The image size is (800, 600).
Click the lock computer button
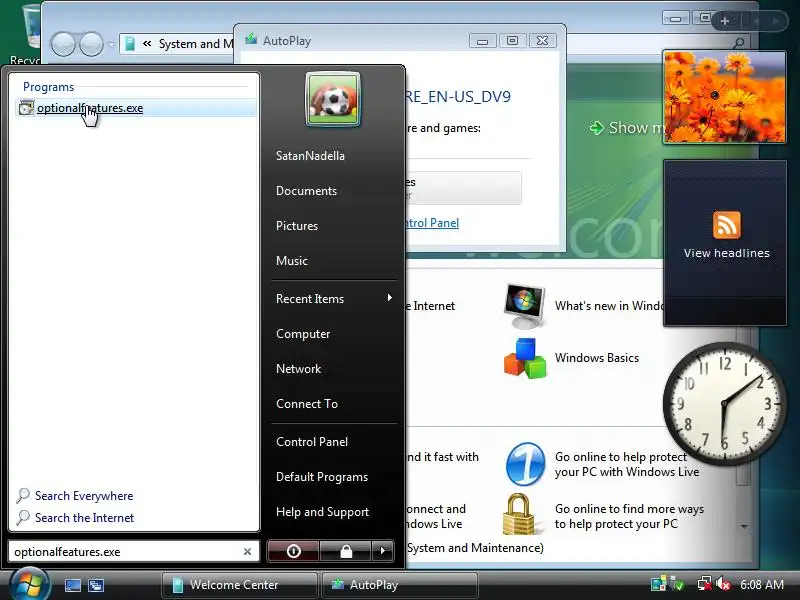coord(346,551)
